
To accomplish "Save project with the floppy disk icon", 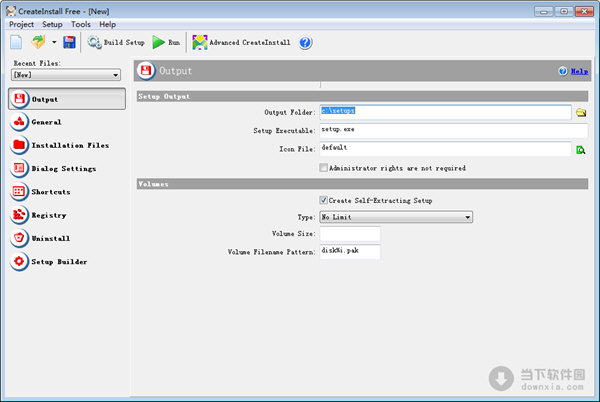I will tap(69, 42).
